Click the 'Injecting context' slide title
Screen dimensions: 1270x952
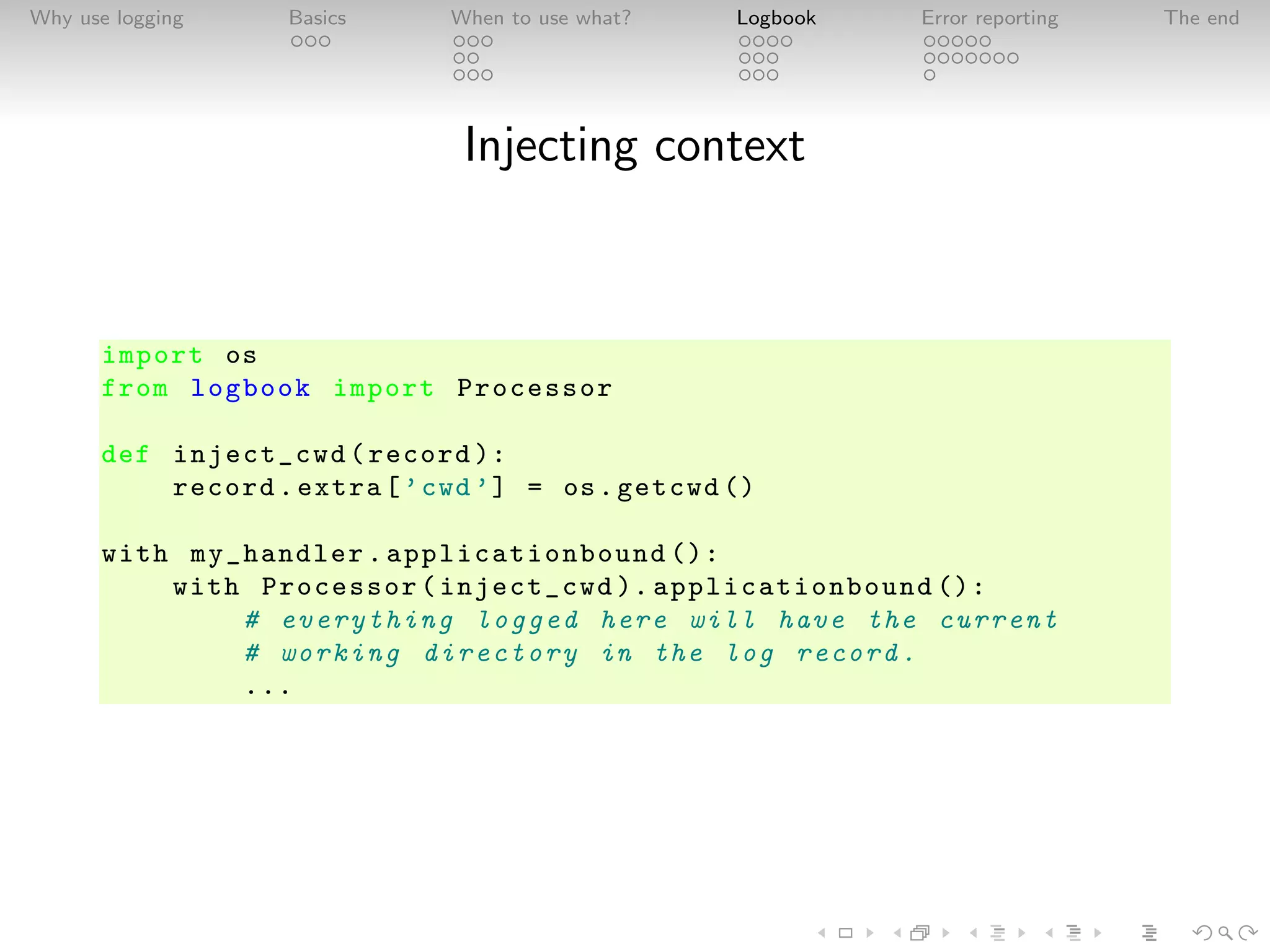pos(635,146)
